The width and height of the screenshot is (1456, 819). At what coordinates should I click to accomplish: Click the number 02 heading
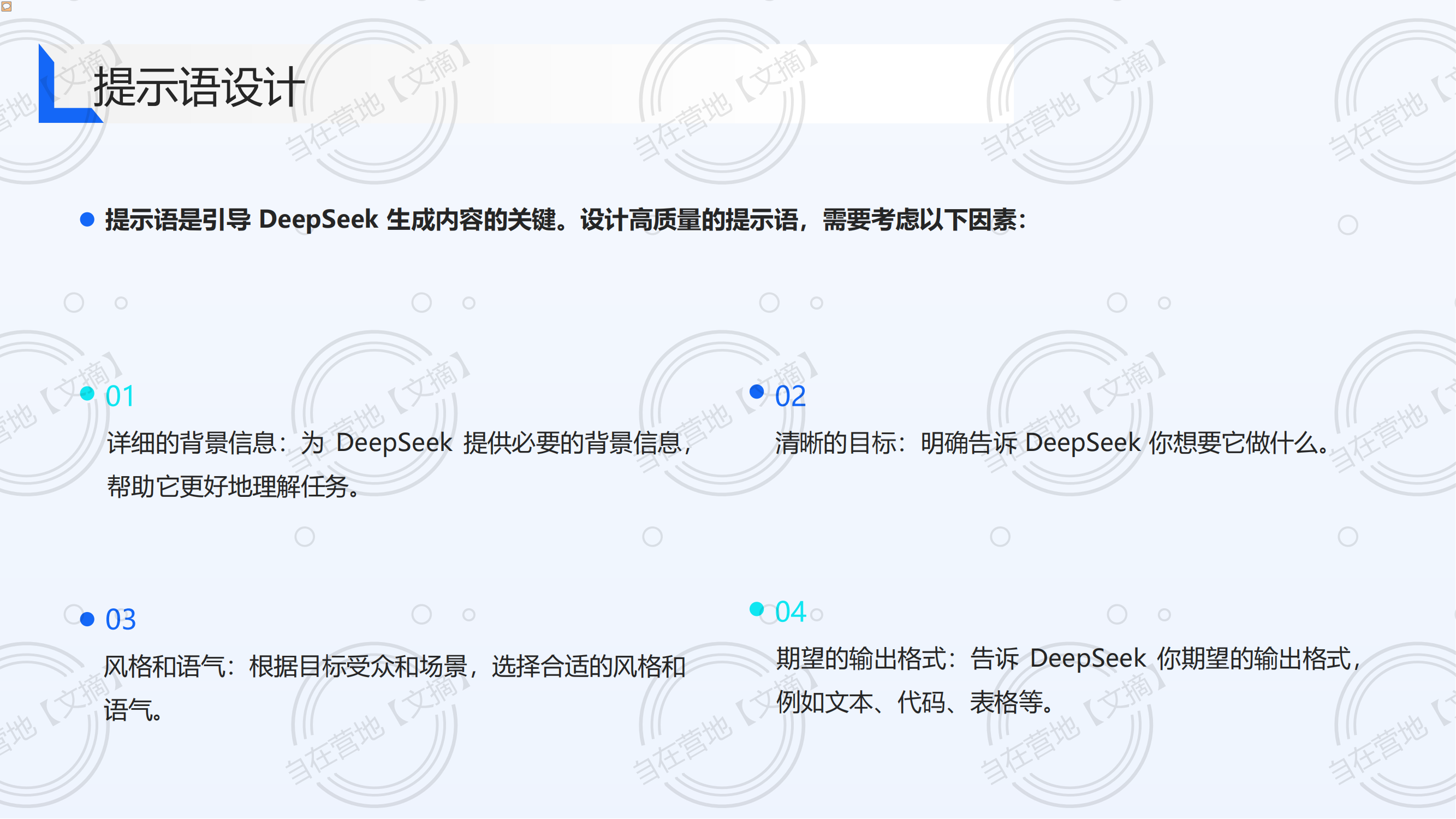click(790, 396)
